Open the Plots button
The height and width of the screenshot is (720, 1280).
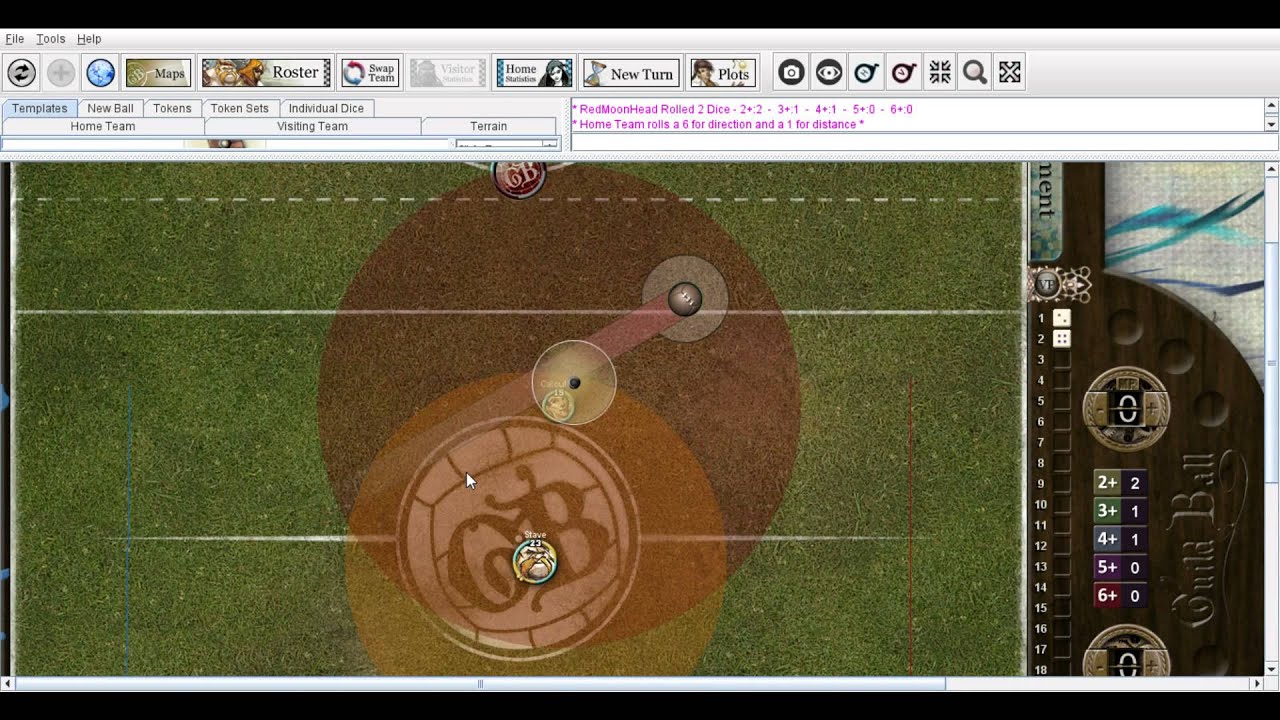722,73
